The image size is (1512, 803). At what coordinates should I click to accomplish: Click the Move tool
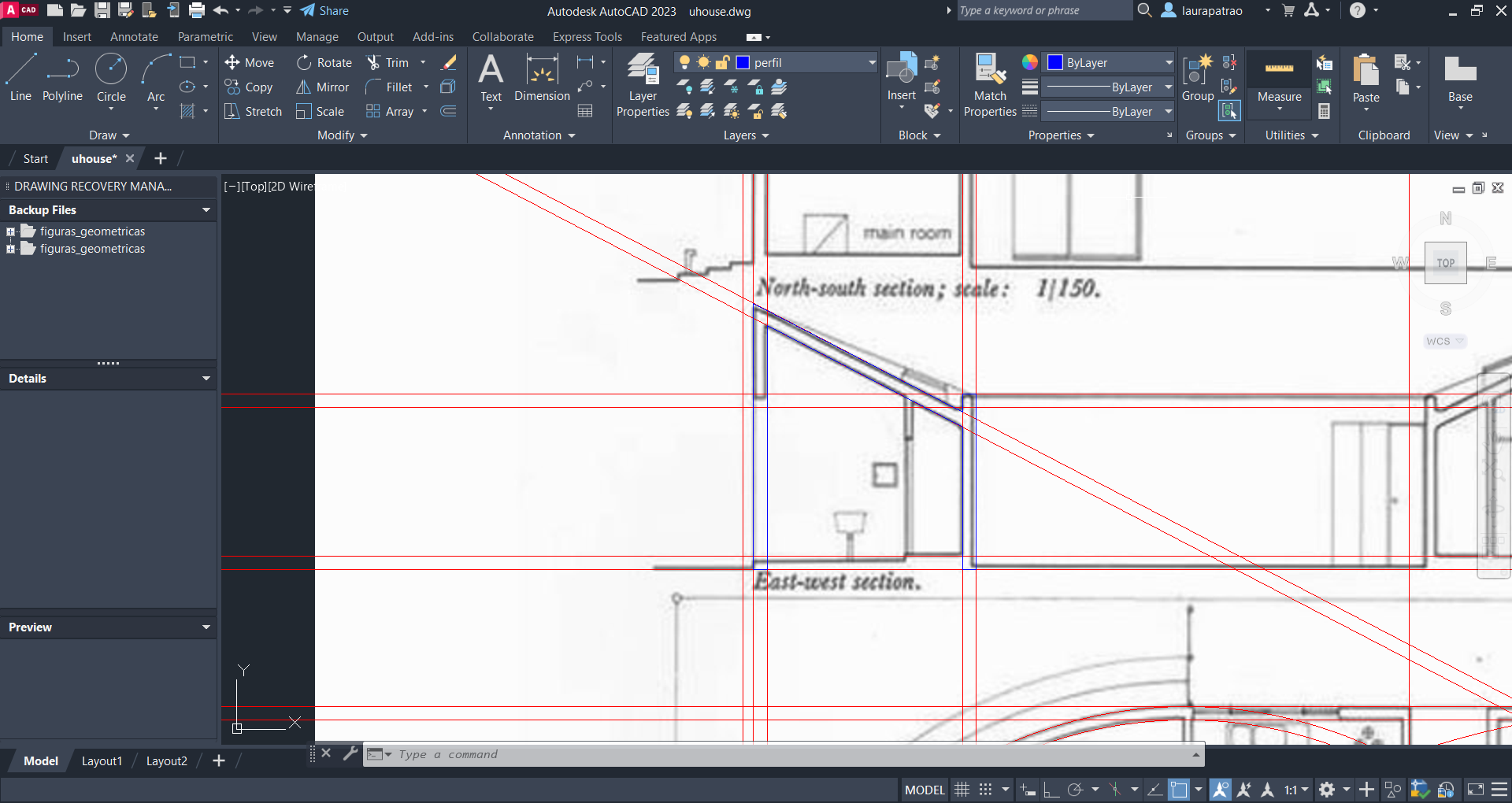coord(250,62)
